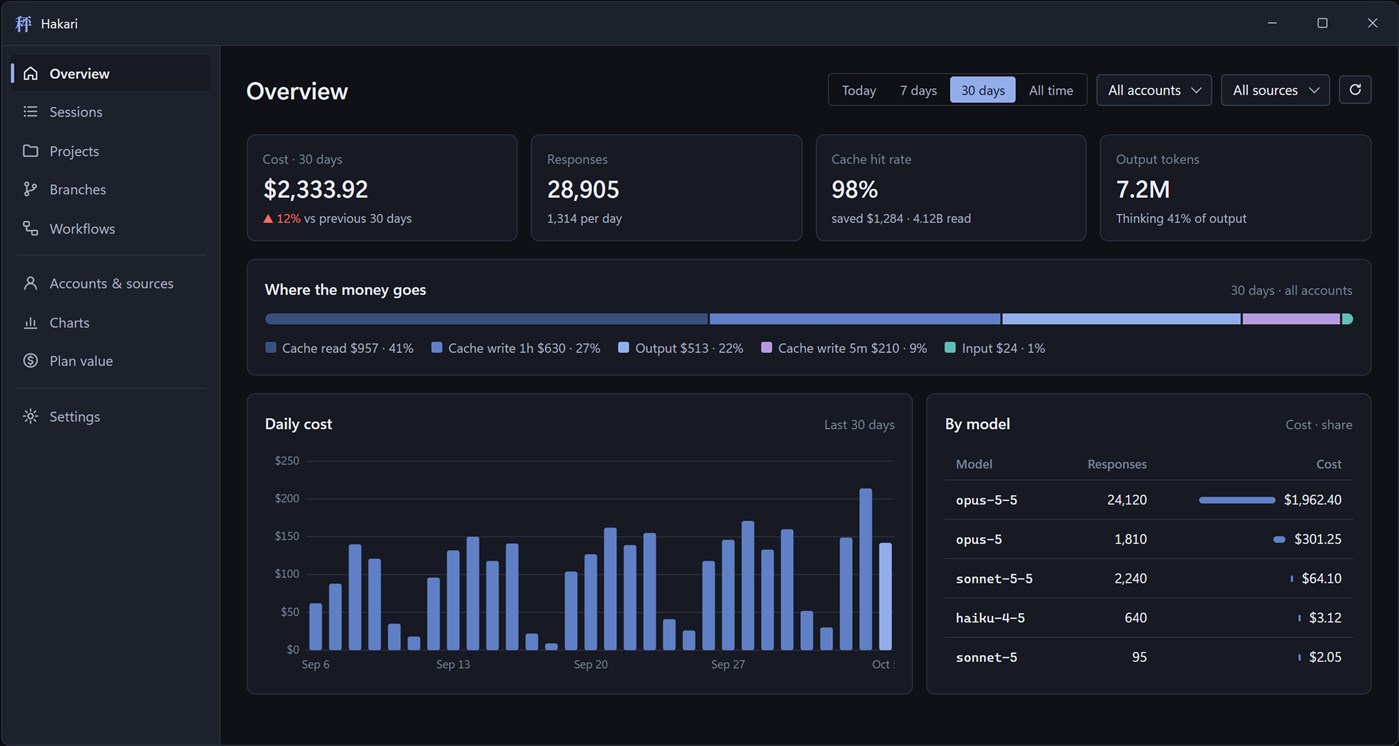Click the Cost 30 days card
The width and height of the screenshot is (1399, 746).
click(x=382, y=188)
